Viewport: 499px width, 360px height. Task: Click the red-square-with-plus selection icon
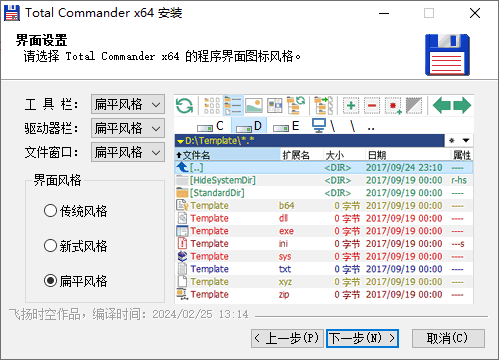[x=393, y=106]
